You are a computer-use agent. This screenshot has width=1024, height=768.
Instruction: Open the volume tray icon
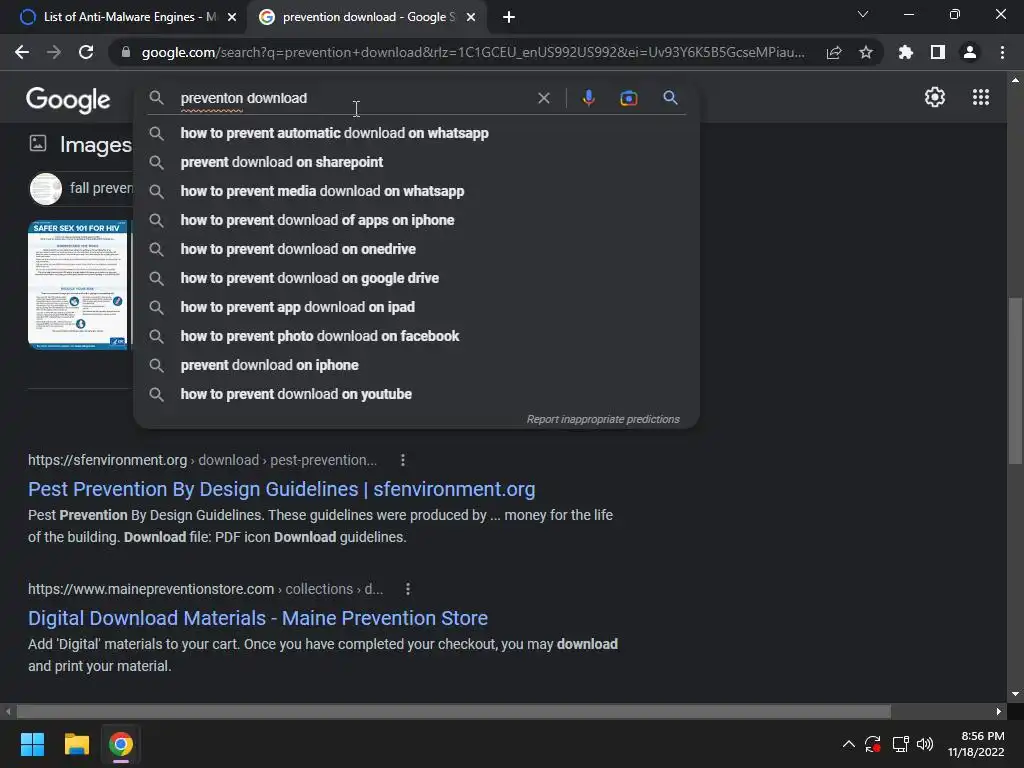point(925,744)
